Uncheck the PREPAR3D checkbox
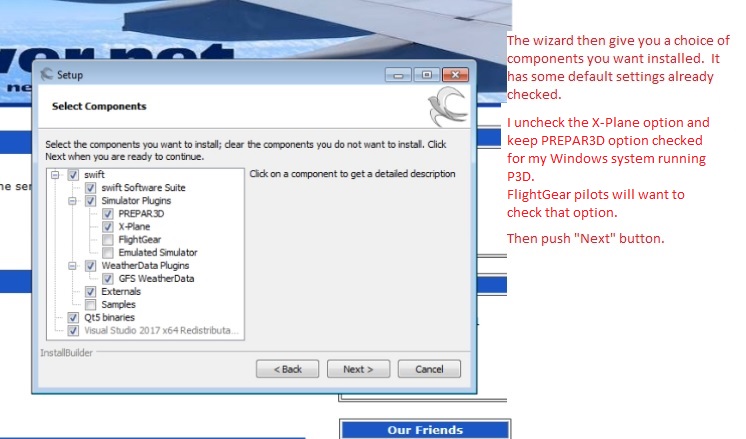 108,214
